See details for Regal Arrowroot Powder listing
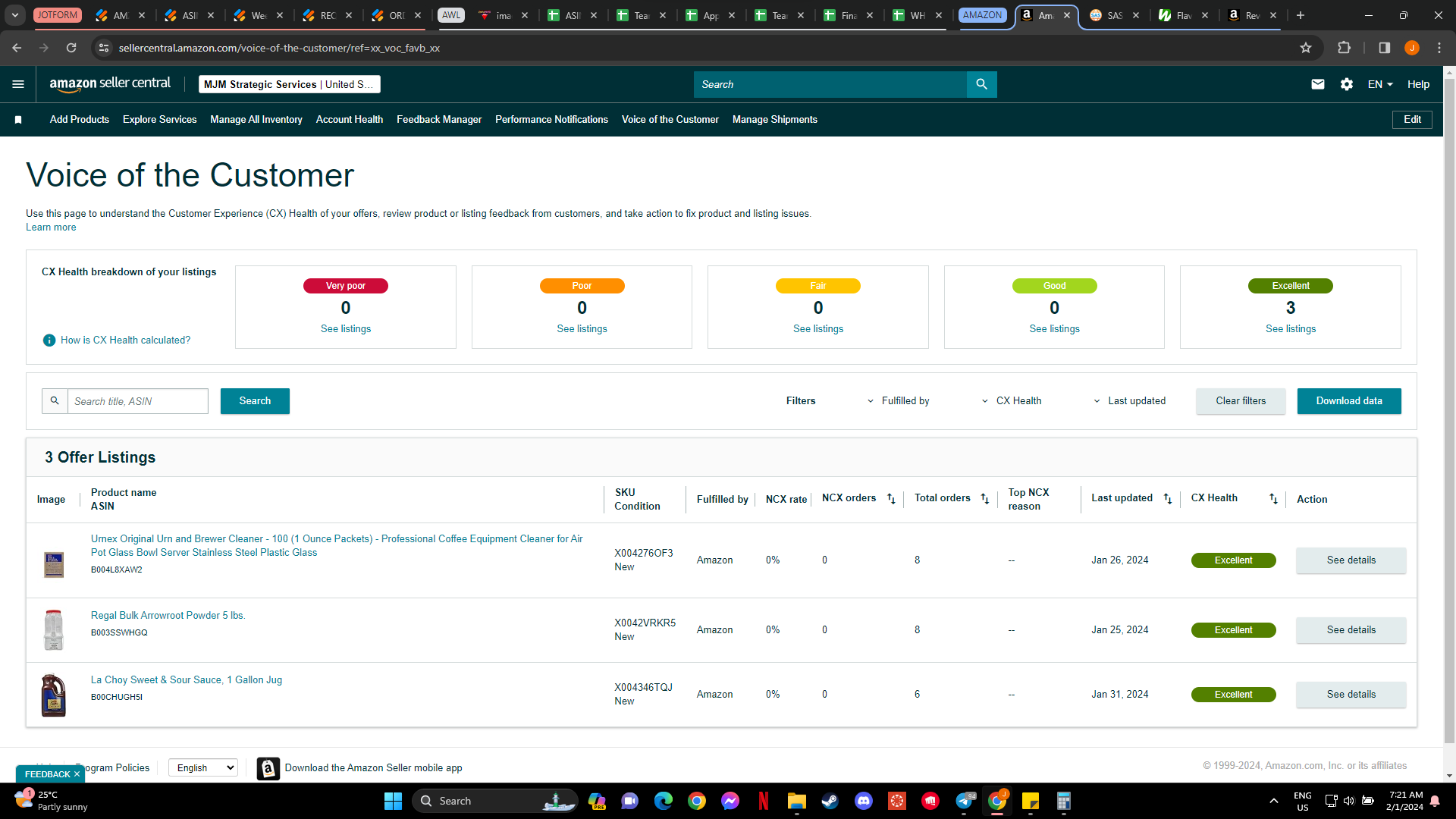Screen dimensions: 1456x819 click(x=1351, y=630)
